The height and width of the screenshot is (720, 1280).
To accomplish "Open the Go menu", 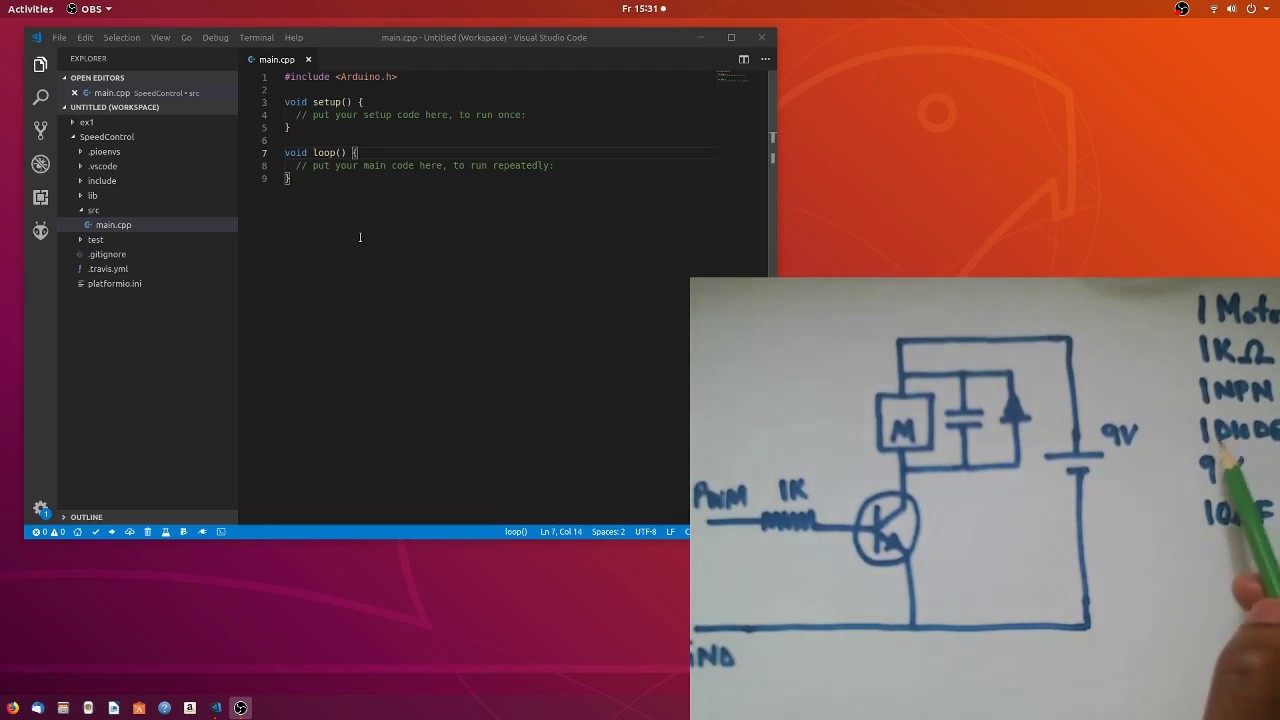I will 186,38.
